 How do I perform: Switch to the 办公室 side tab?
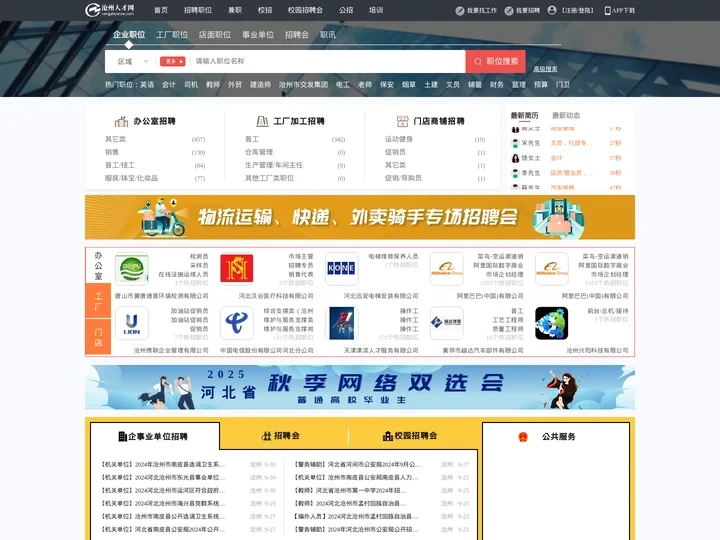pos(98,266)
